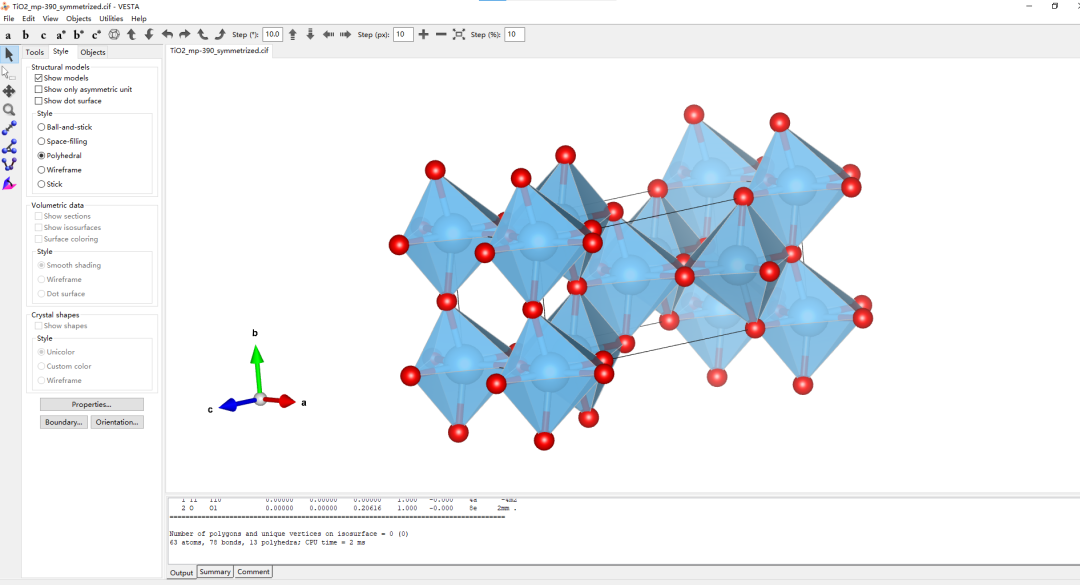Image resolution: width=1080 pixels, height=585 pixels.
Task: Click the rotation Step degrees field
Action: coord(272,35)
